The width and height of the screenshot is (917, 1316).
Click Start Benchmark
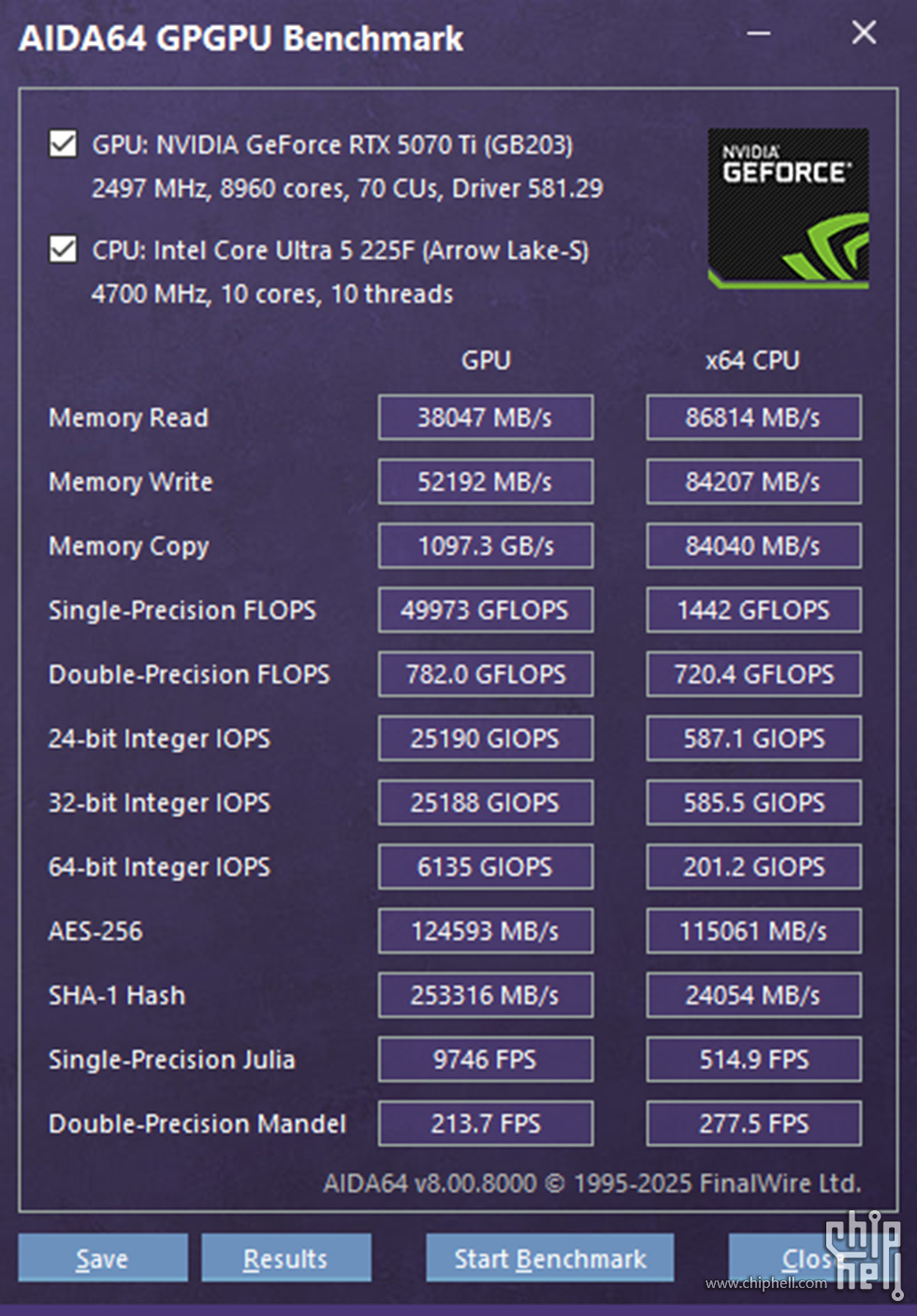[x=550, y=1258]
